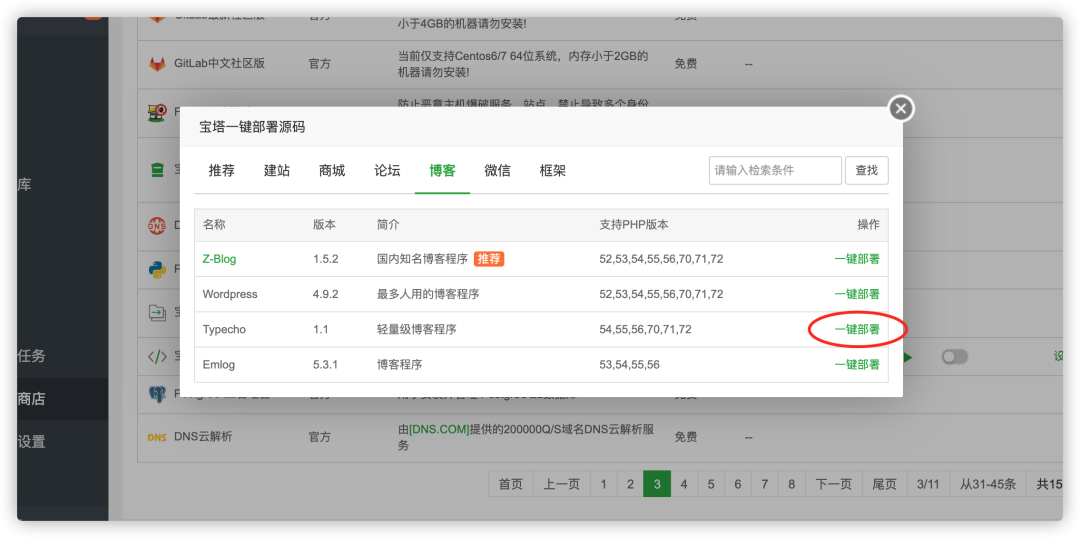1080x538 pixels.
Task: Toggle the plugin switch beside play arrow
Action: pos(955,357)
